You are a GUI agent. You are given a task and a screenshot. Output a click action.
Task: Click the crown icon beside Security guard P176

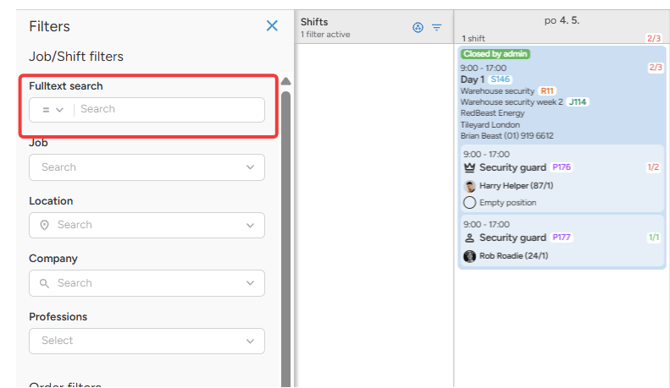click(x=470, y=168)
